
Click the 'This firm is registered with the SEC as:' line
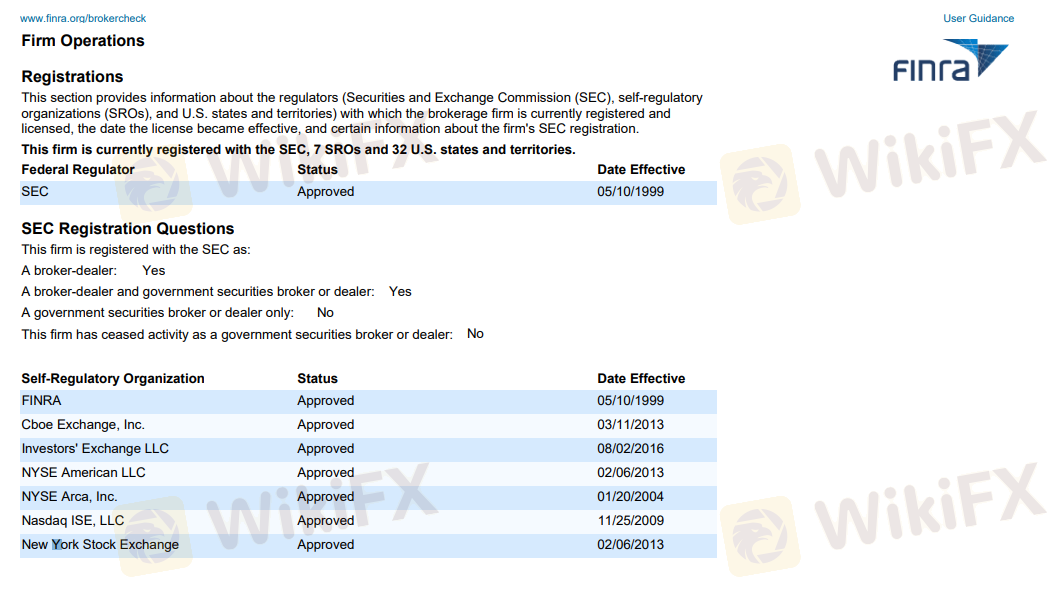(136, 250)
